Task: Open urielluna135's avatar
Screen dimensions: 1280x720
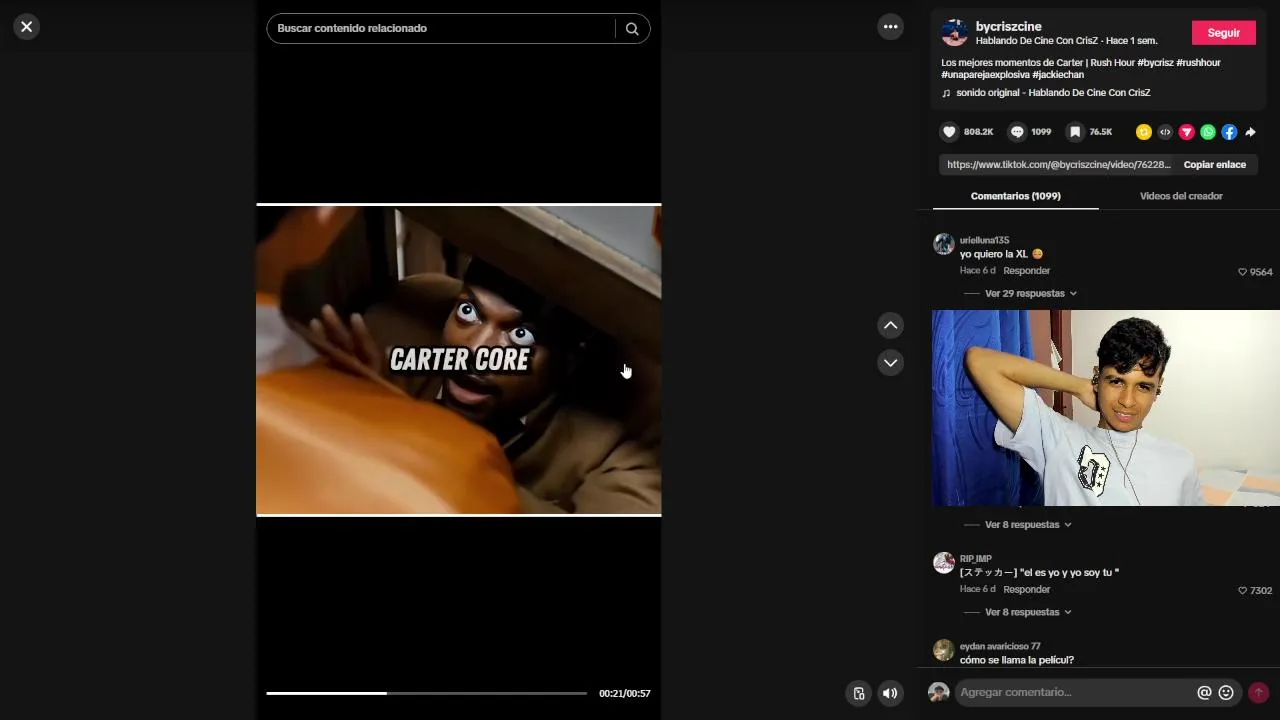Action: [944, 245]
